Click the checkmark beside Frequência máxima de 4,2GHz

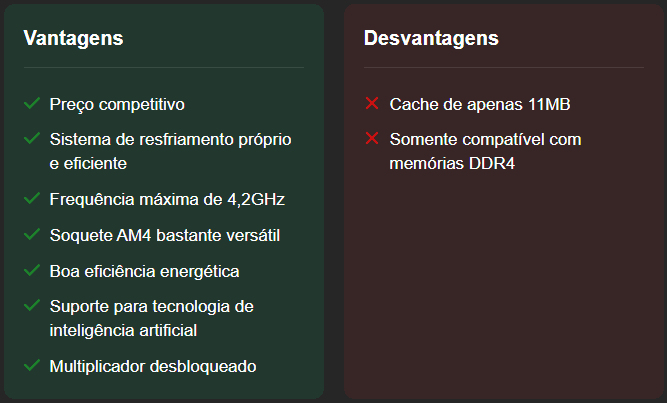[x=32, y=198]
